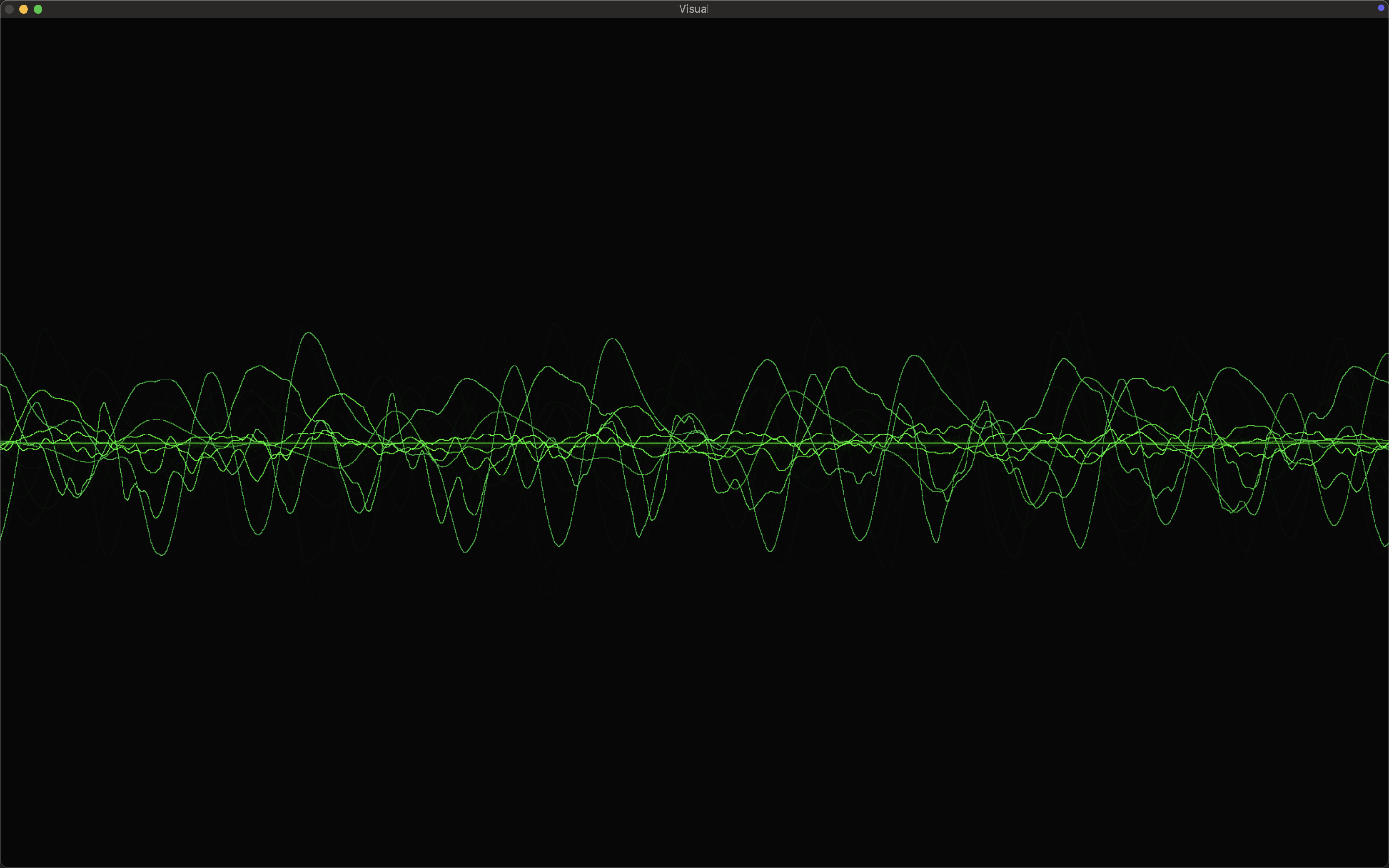Click the green zoom window button
This screenshot has height=868, width=1389.
coord(38,9)
